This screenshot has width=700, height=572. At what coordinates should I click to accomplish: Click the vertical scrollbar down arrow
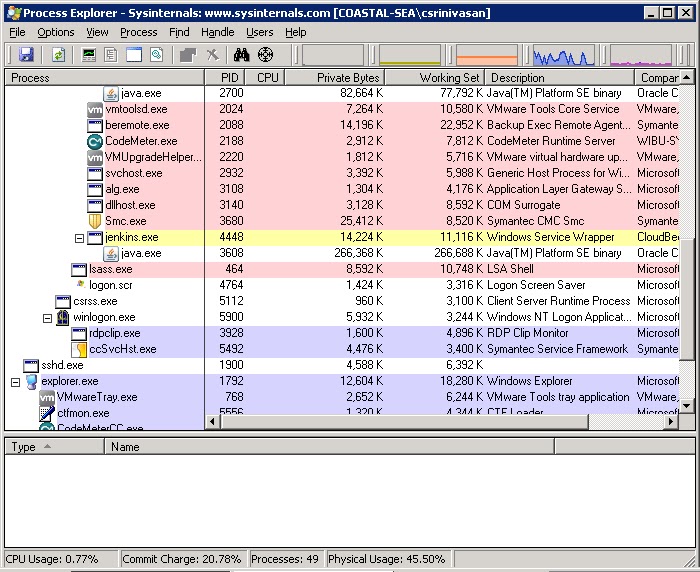(x=687, y=406)
